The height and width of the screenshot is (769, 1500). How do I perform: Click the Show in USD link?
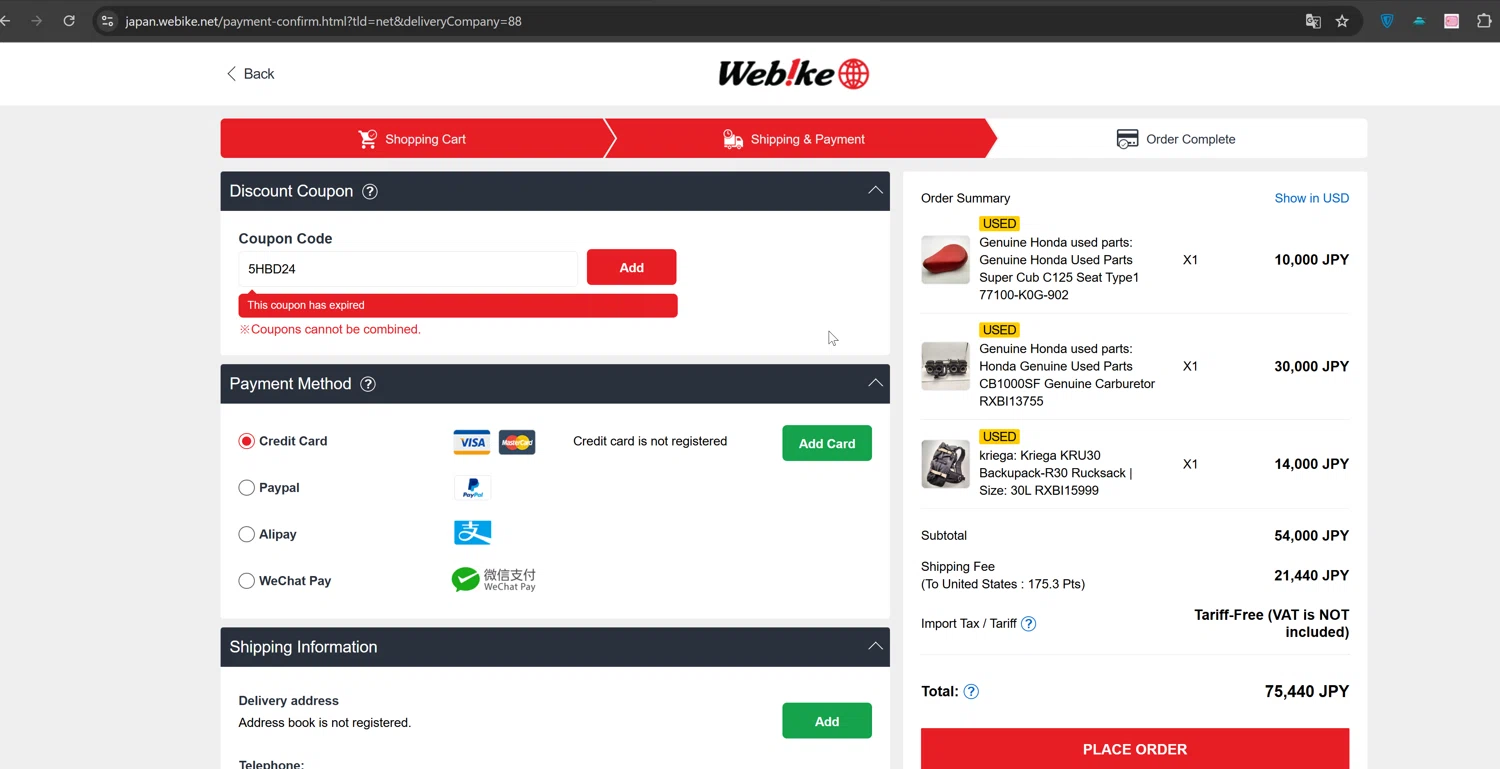coord(1312,198)
